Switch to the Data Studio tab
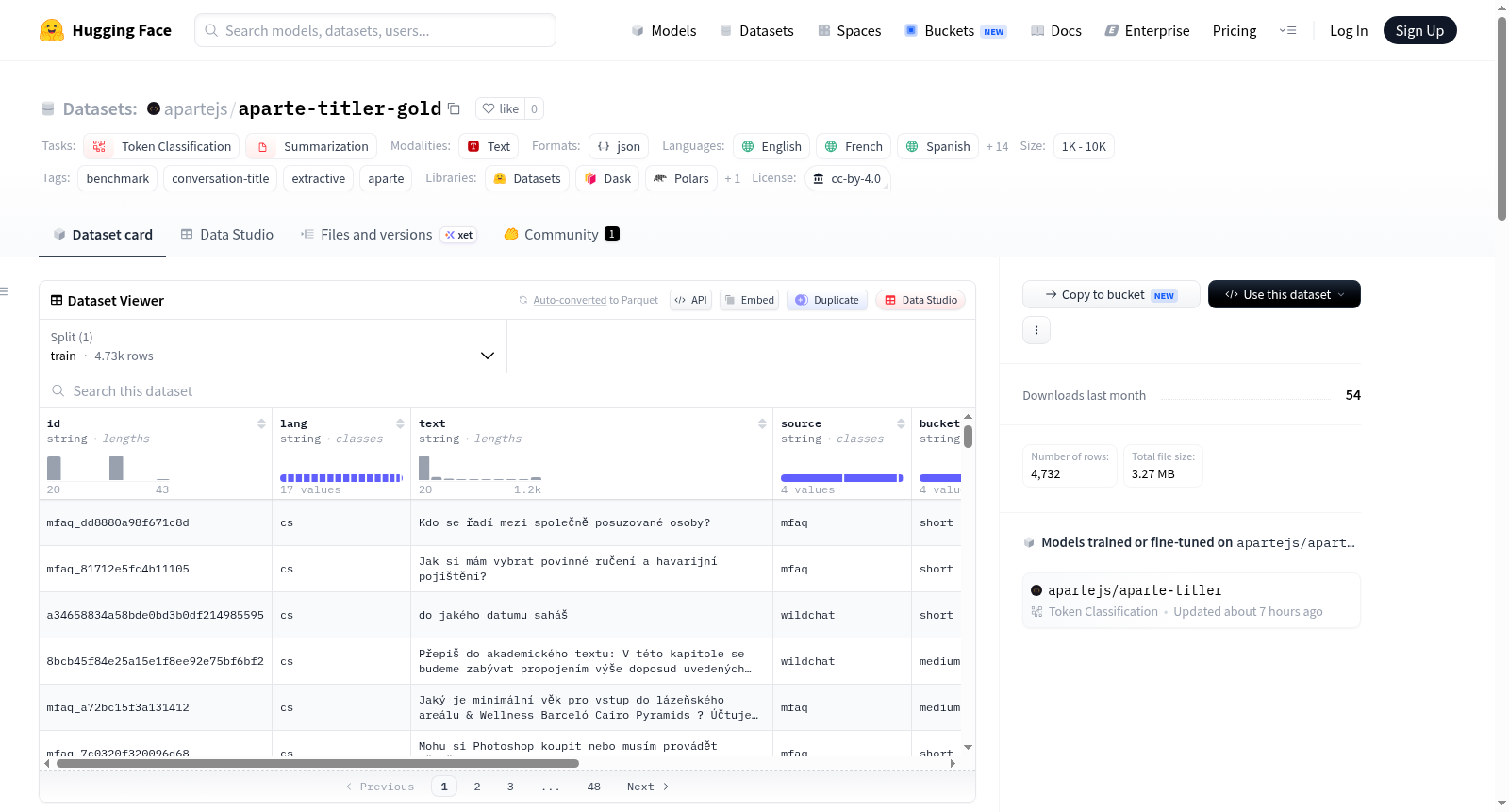 (x=227, y=234)
